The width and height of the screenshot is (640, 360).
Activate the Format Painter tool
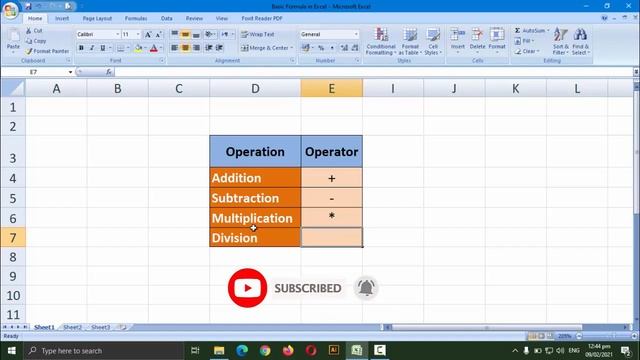click(47, 51)
